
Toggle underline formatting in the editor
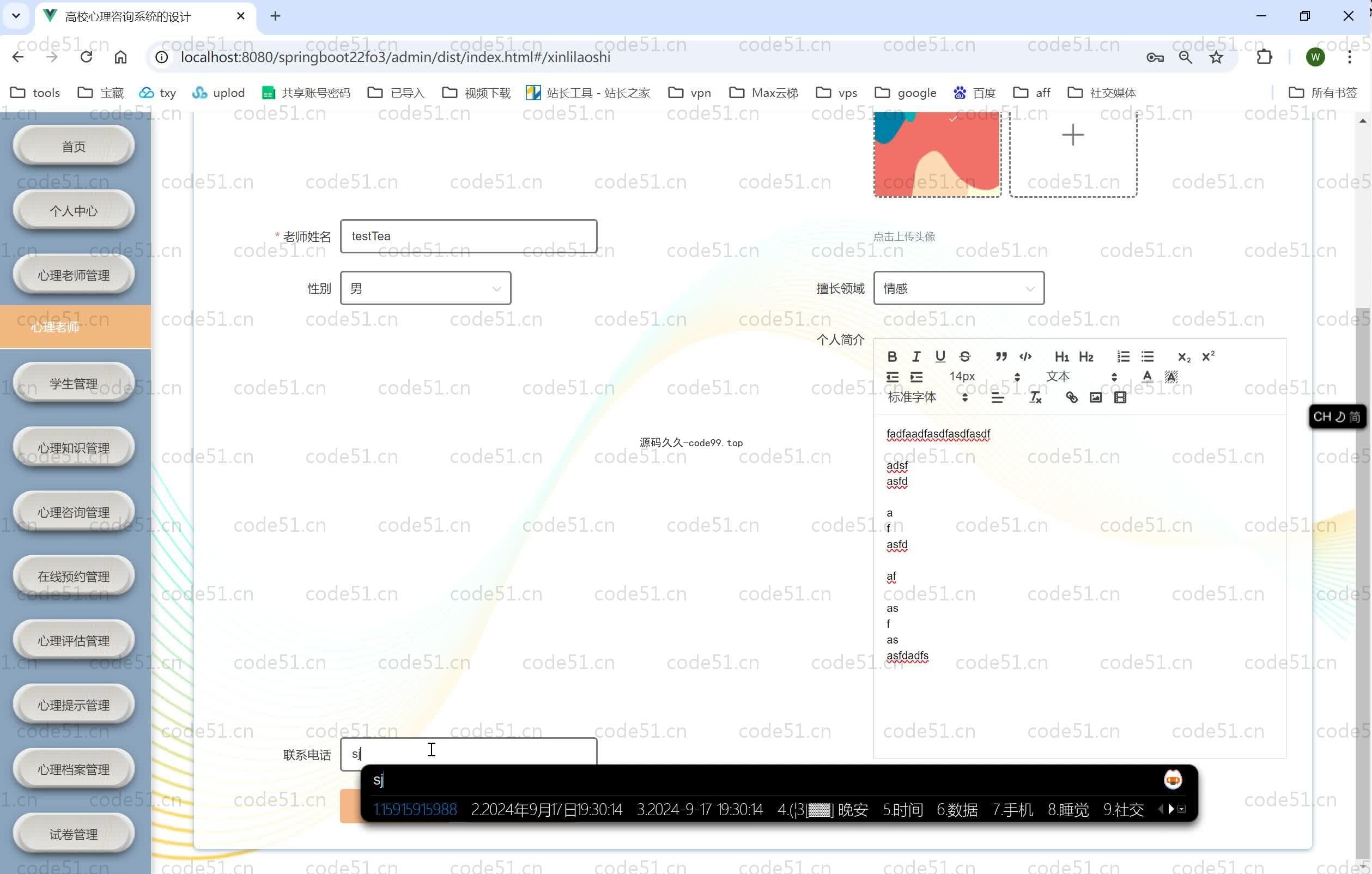click(x=940, y=356)
